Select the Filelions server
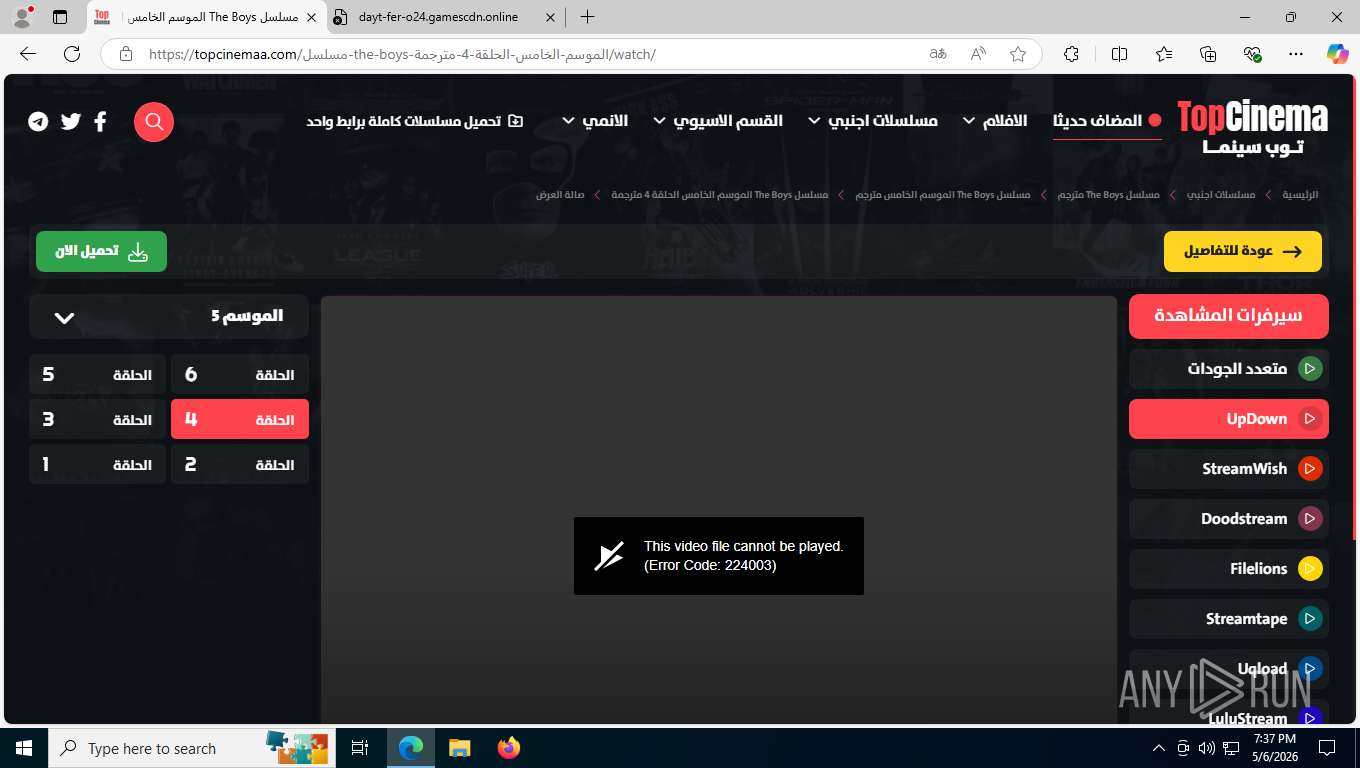The image size is (1360, 768). tap(1229, 569)
